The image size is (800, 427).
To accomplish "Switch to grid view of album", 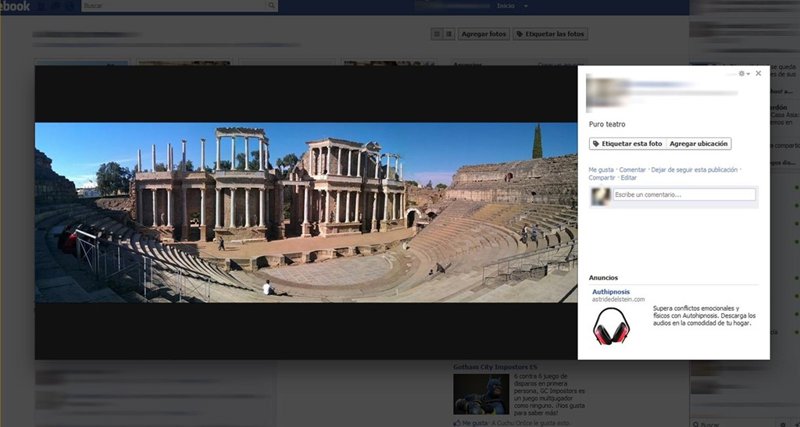I will click(x=437, y=34).
